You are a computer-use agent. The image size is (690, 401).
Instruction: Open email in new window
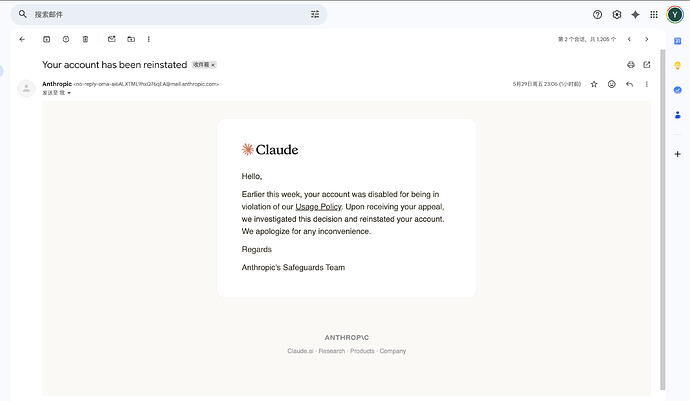coord(646,65)
